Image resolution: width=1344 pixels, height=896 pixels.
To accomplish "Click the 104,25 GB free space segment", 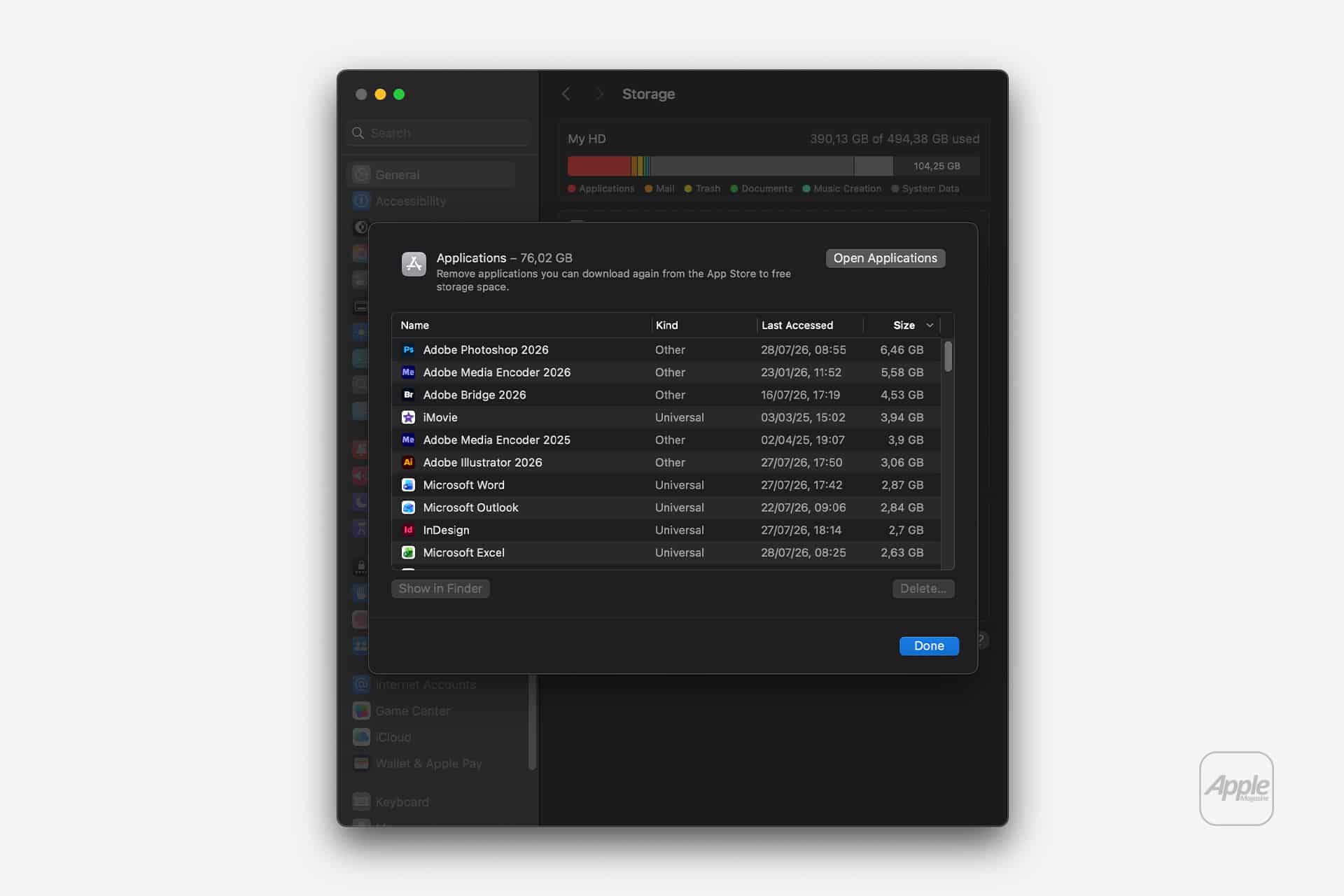I will [936, 166].
